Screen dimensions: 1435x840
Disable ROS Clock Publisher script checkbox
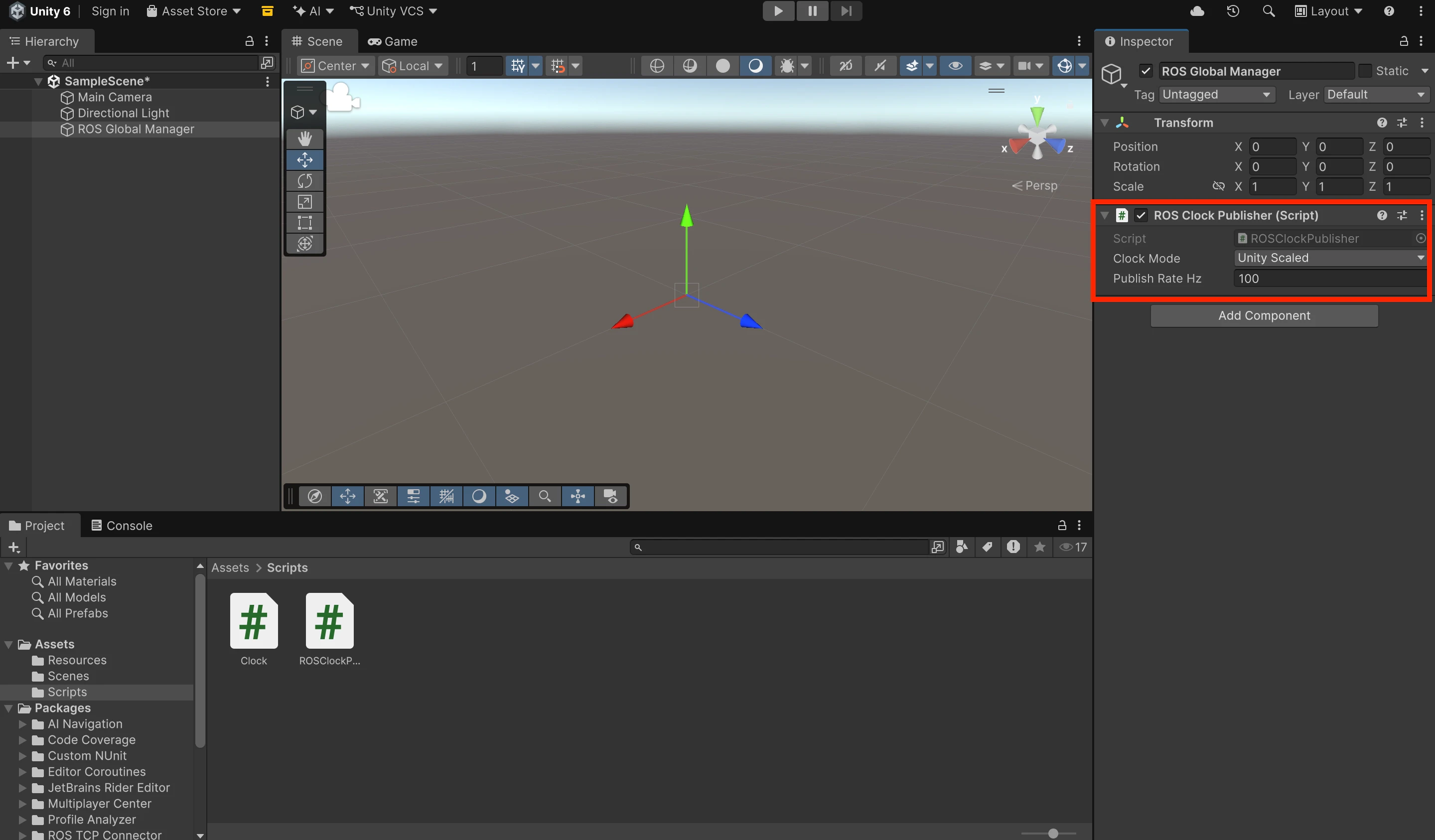pos(1141,215)
